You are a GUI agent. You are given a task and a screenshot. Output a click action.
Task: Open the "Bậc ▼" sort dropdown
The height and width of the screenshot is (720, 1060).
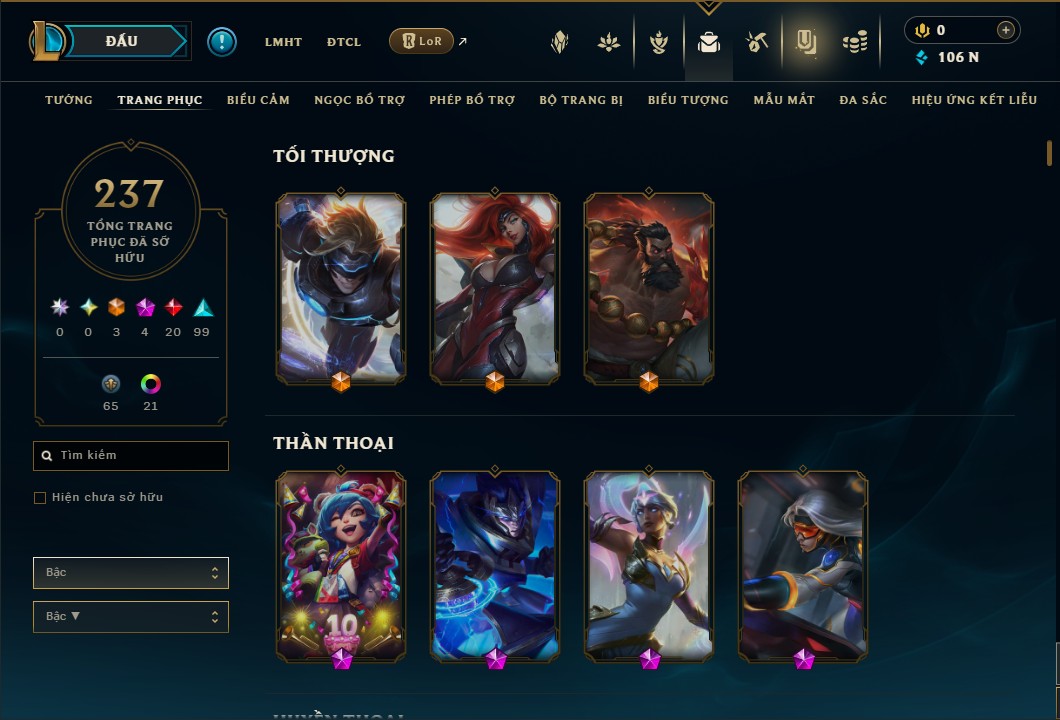[131, 617]
